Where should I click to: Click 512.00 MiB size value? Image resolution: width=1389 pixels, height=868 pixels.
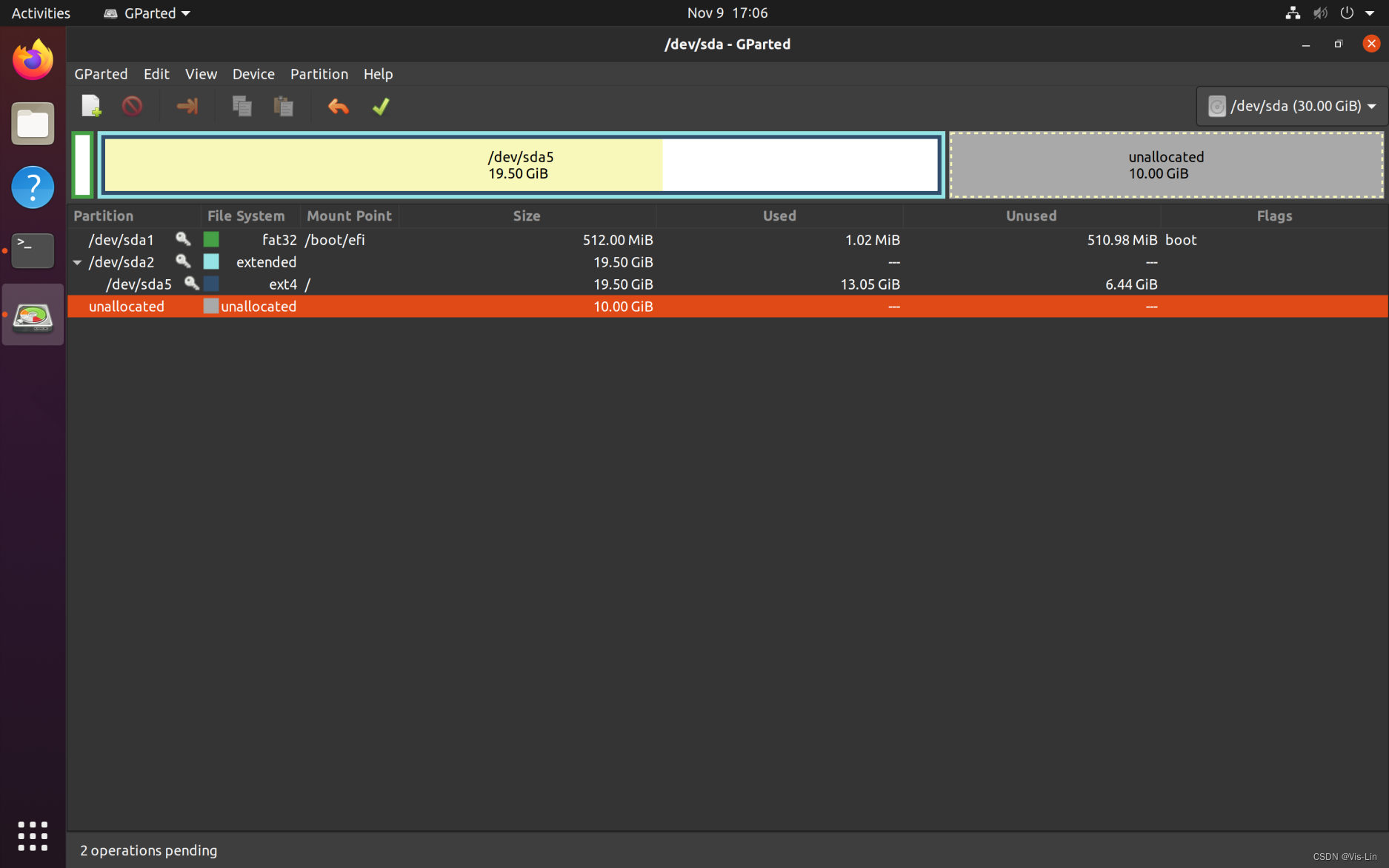618,239
